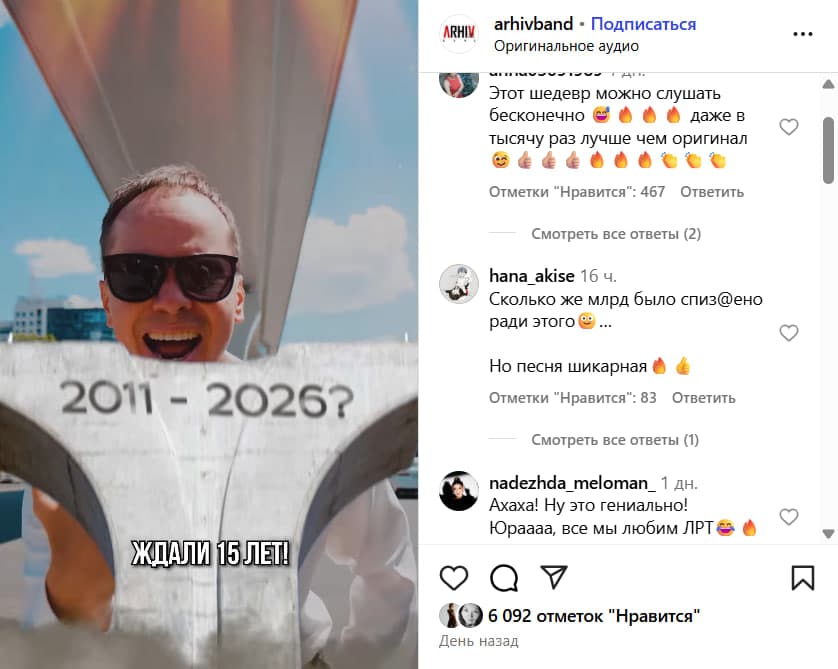This screenshot has height=669, width=838.
Task: Open nadezhda_meloman_ avatar
Action: click(459, 491)
